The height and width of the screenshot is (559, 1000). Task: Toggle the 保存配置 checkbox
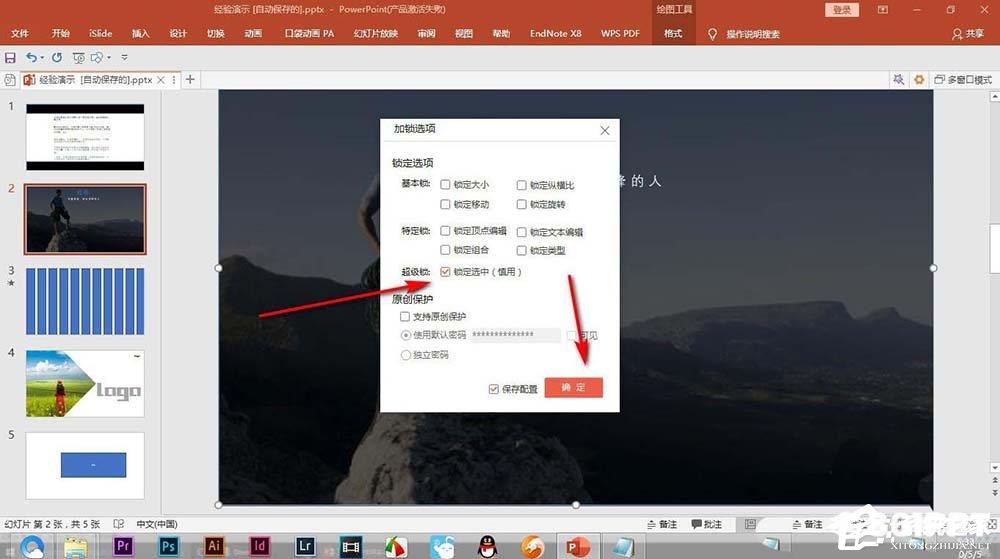(x=494, y=389)
